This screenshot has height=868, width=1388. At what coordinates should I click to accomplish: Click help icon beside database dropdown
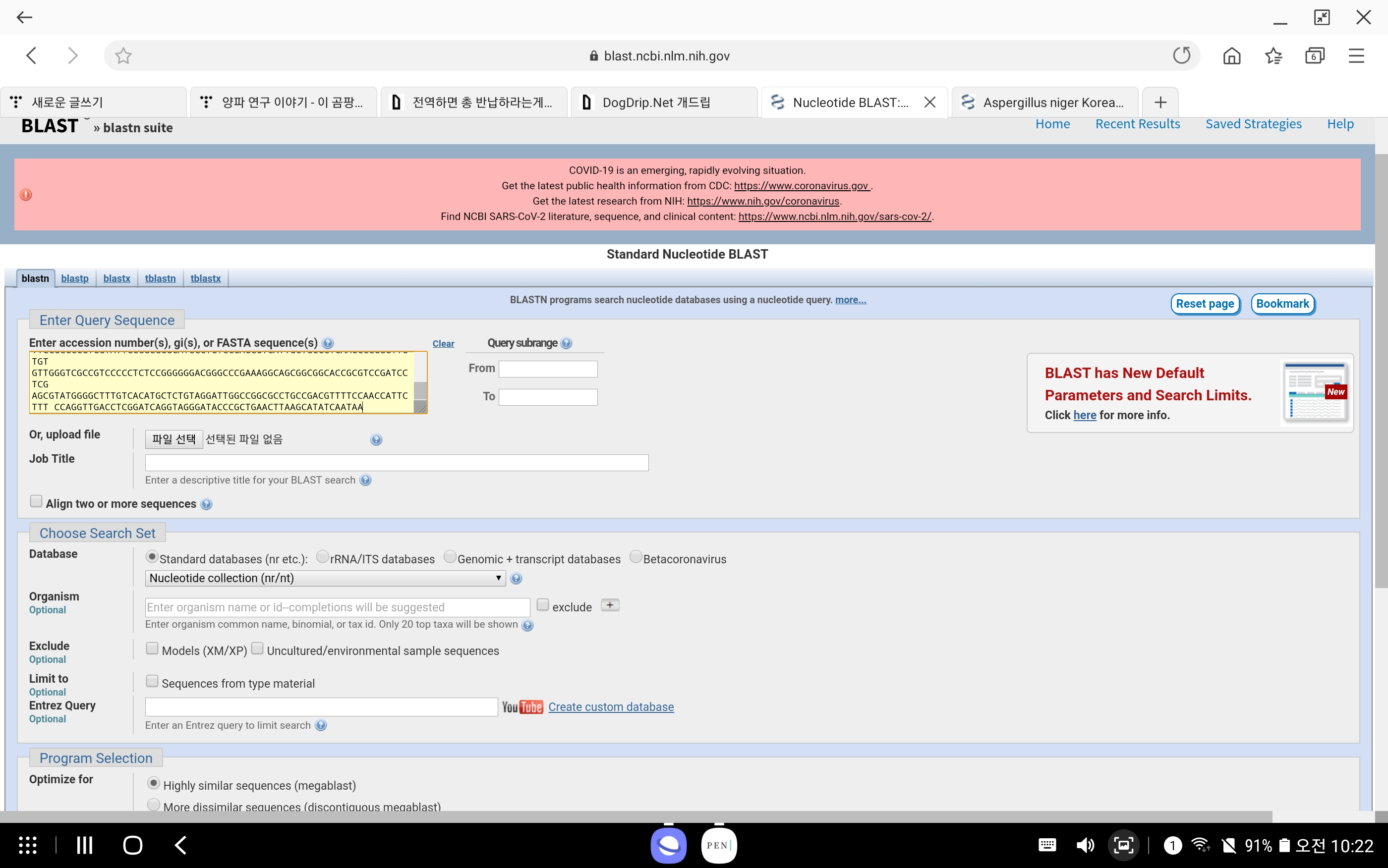click(x=516, y=579)
